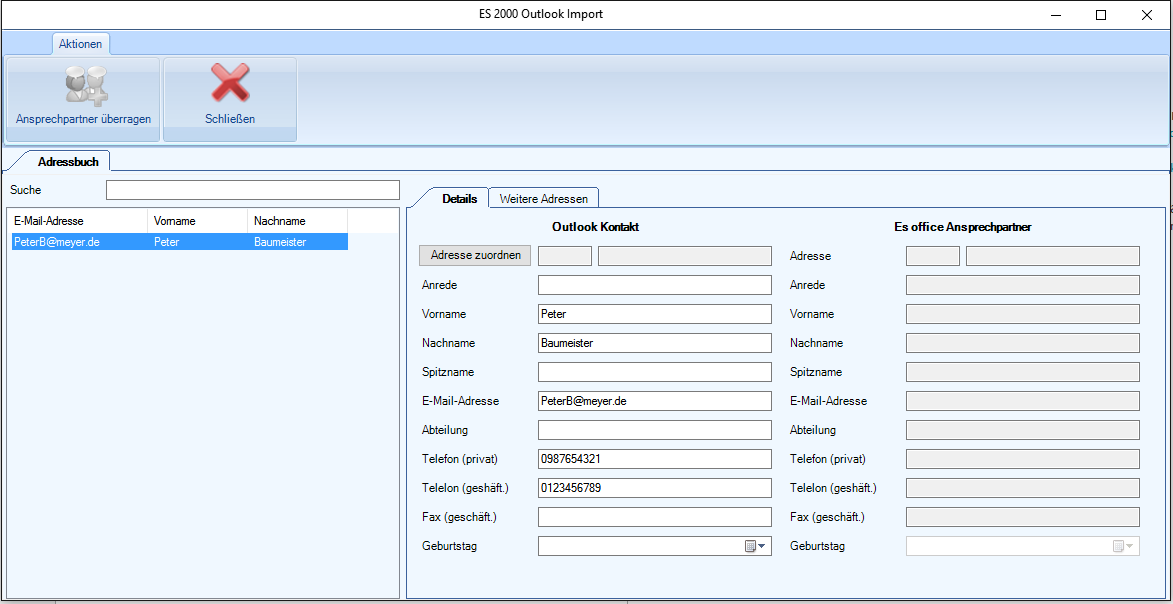Maximize the ES 2000 Outlook Import window
The height and width of the screenshot is (604, 1173).
[1101, 15]
